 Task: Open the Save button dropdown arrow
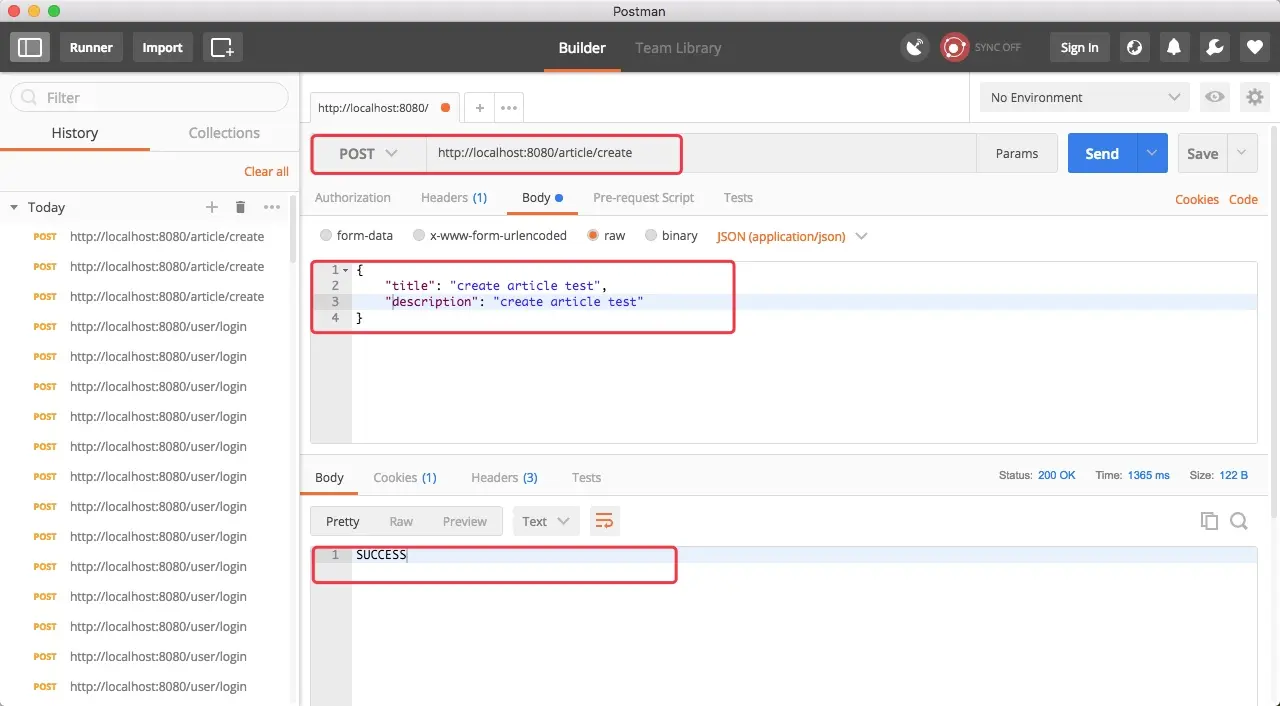tap(1241, 153)
